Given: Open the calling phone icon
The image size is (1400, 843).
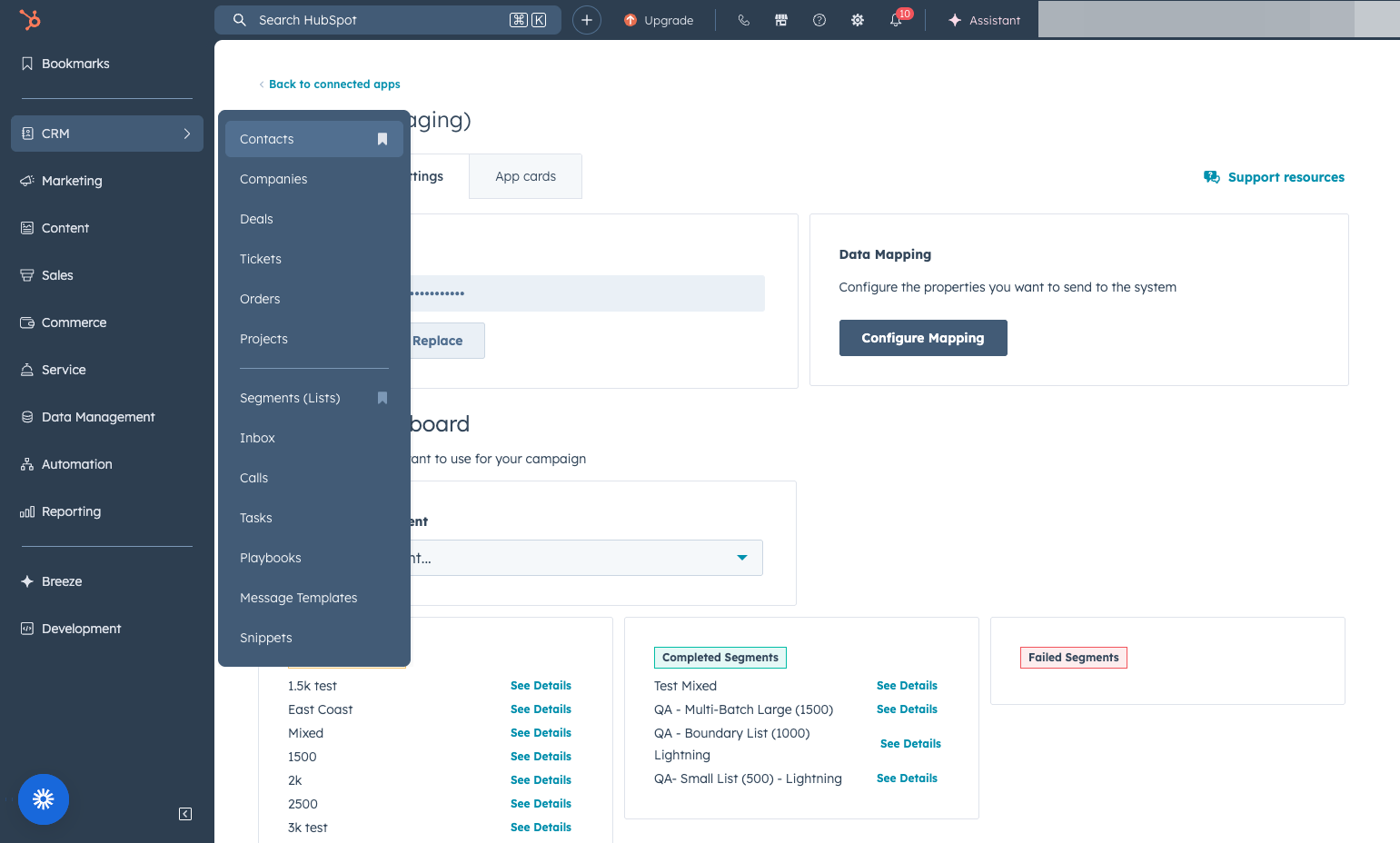Looking at the screenshot, I should click(x=744, y=20).
